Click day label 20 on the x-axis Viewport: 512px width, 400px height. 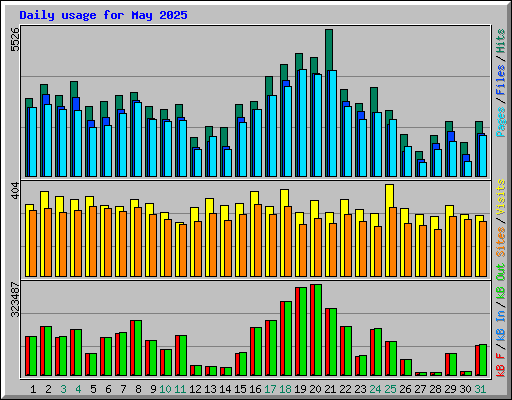(315, 389)
